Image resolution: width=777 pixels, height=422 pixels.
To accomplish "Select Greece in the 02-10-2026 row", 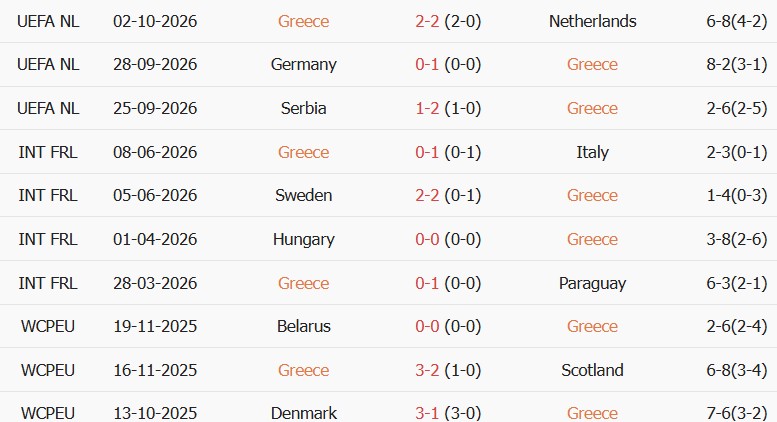I will (303, 21).
